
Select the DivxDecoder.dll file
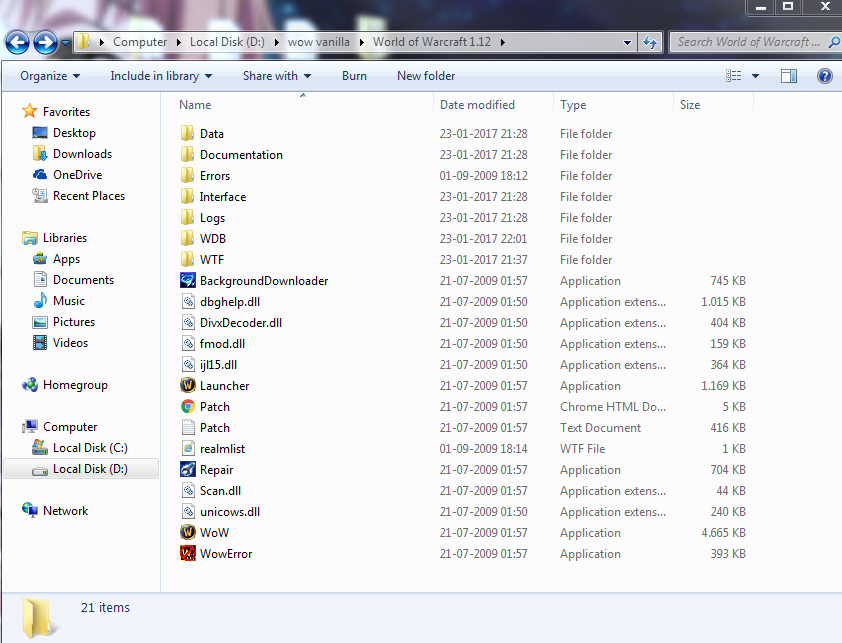241,322
